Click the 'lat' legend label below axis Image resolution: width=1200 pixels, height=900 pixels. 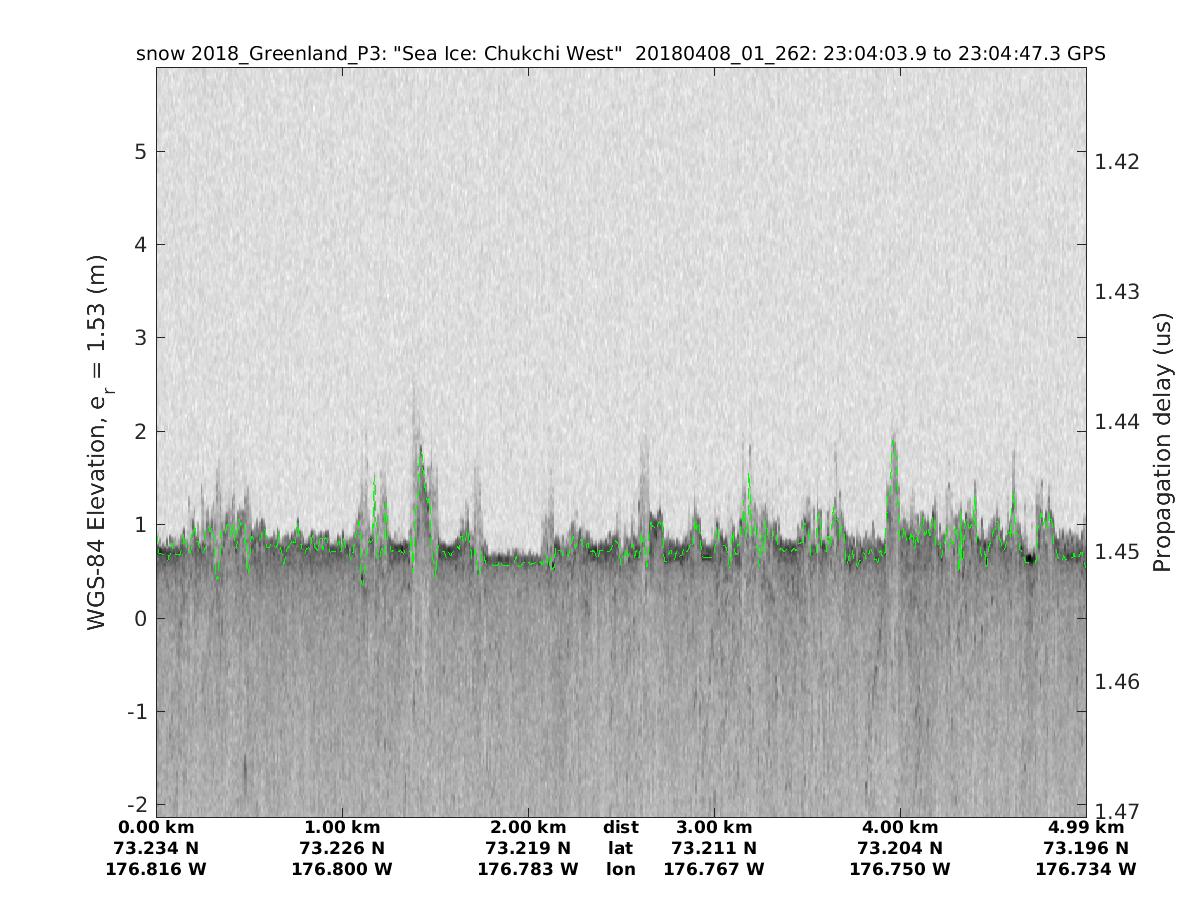[620, 848]
